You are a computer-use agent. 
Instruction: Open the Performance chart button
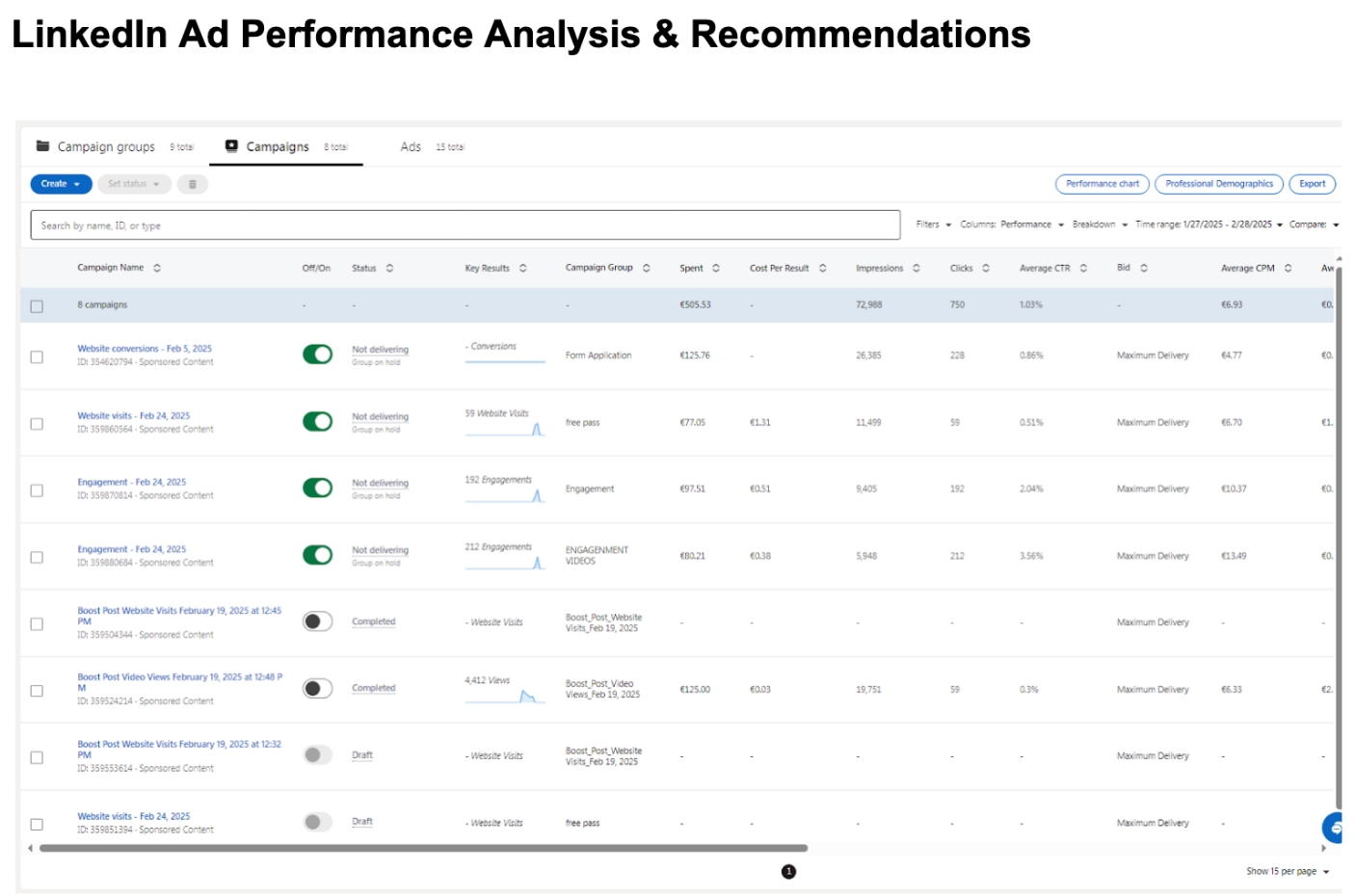pos(1103,184)
